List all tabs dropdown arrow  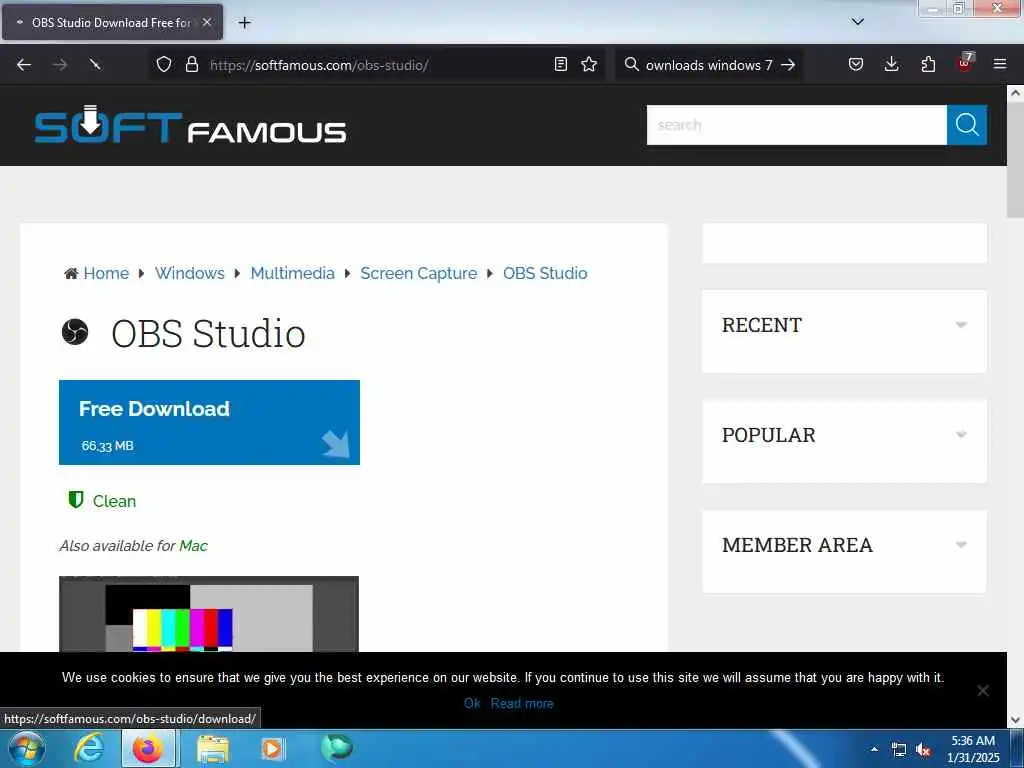click(858, 22)
